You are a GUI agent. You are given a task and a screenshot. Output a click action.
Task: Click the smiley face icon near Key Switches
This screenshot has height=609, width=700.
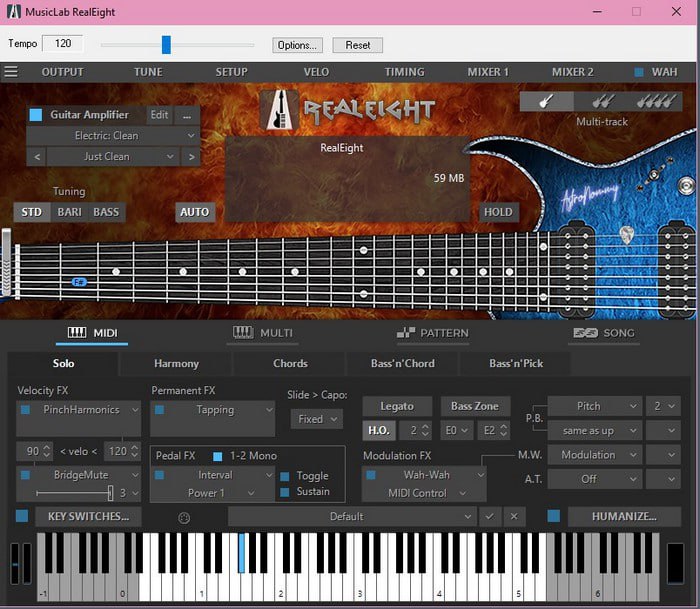184,517
